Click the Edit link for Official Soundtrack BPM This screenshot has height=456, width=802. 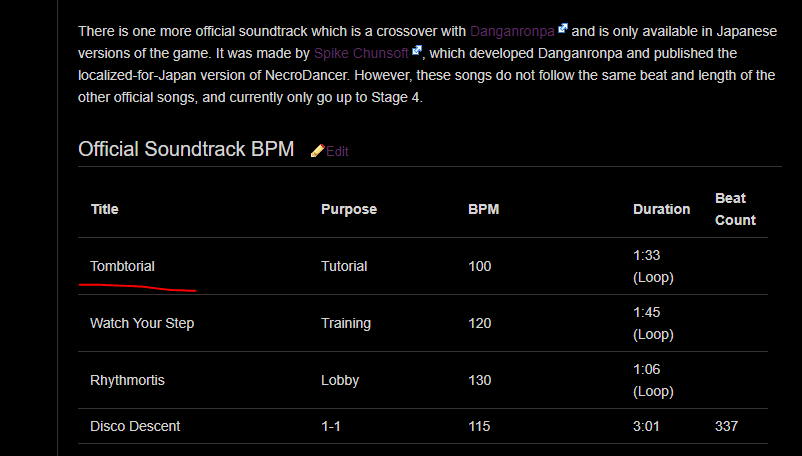(x=337, y=151)
